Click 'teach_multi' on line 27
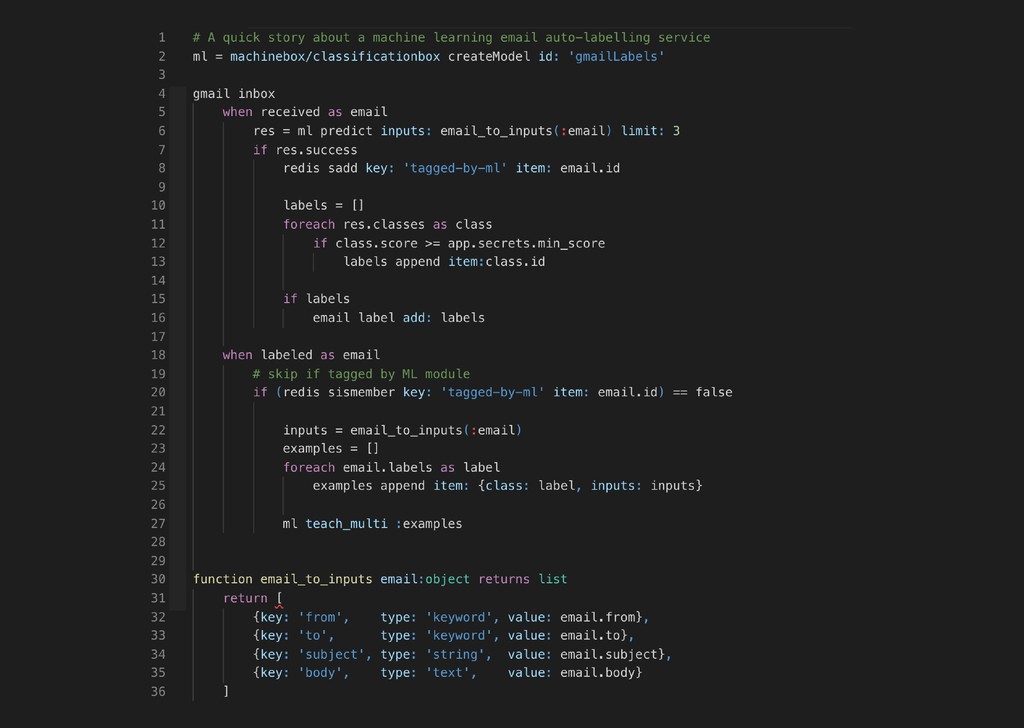Screen dimensions: 1024x728 (346, 524)
